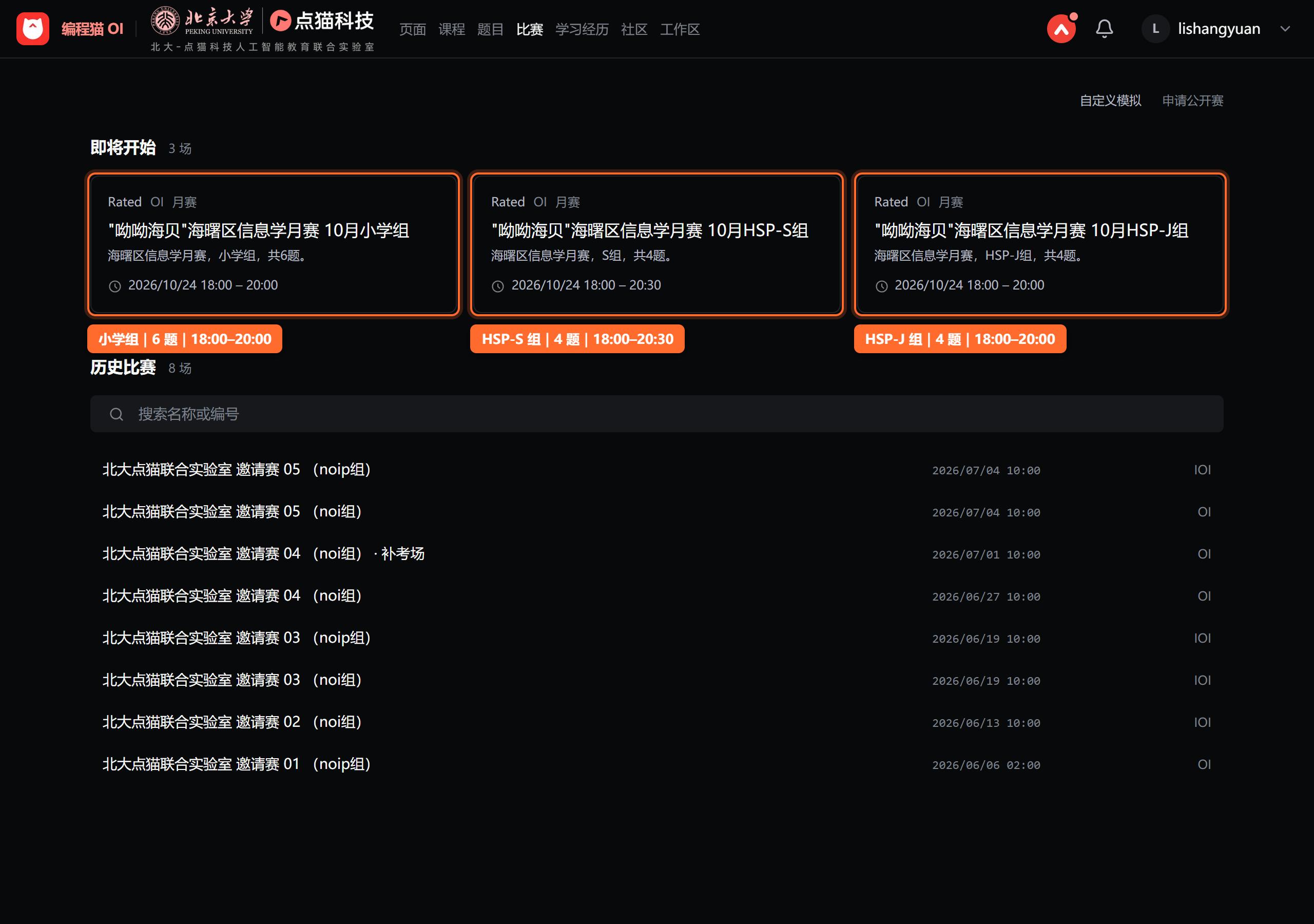Open 邀请赛 04 (noi组) · 补考场 row
1314x924 pixels.
click(x=656, y=553)
